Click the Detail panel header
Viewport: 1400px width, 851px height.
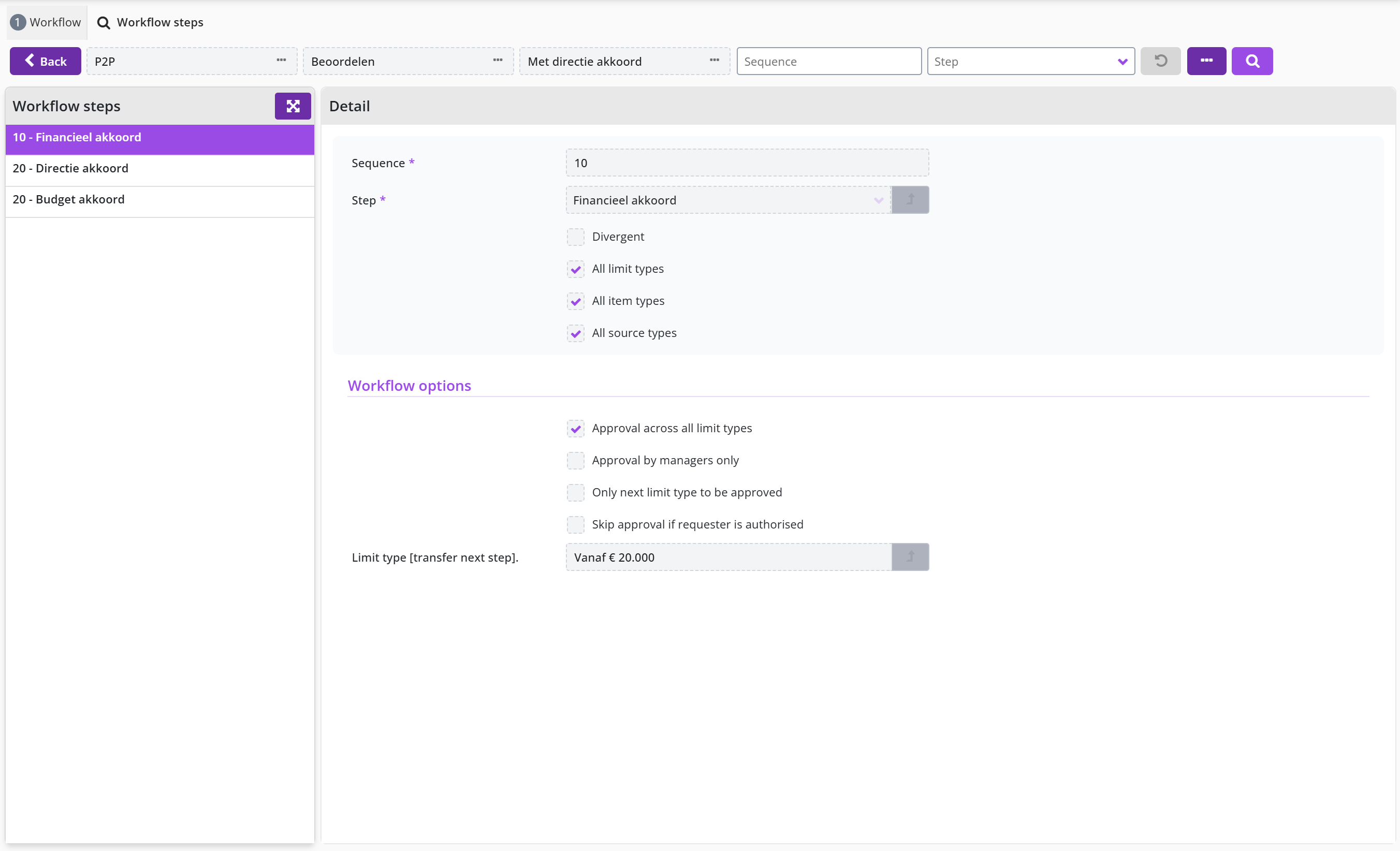click(858, 106)
